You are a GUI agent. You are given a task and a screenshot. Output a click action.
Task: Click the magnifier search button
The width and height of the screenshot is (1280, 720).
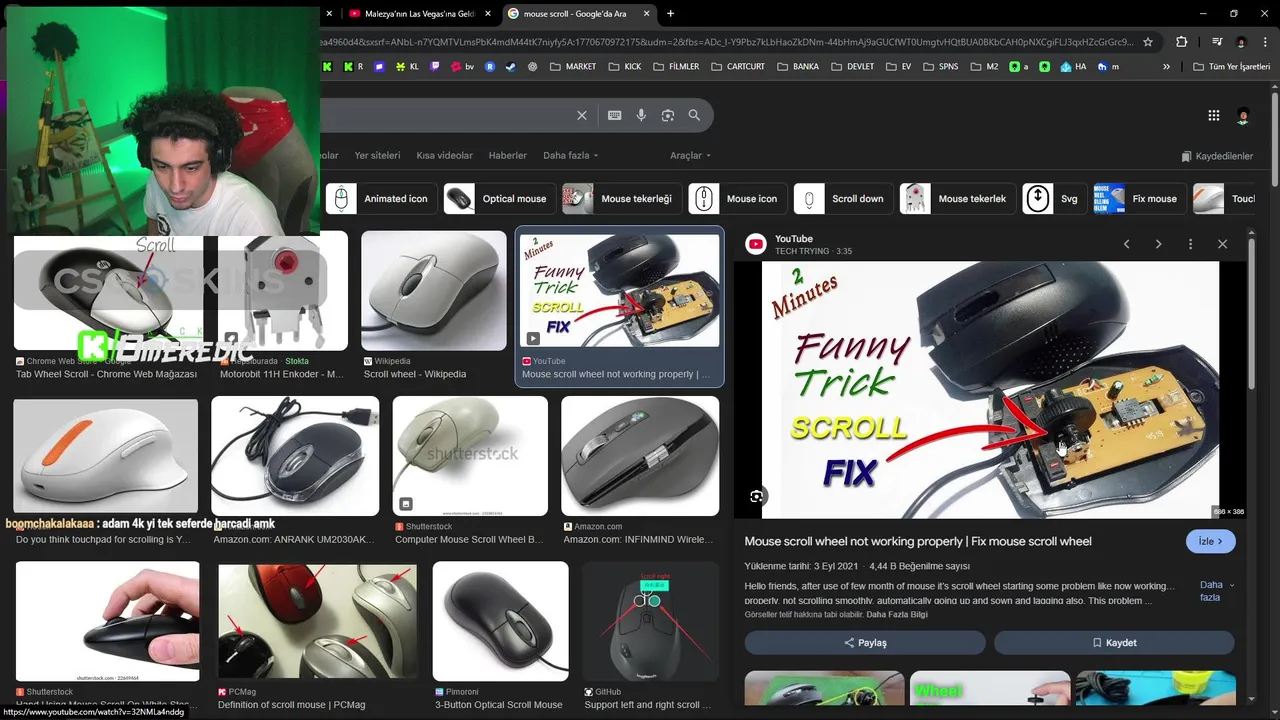[x=694, y=115]
